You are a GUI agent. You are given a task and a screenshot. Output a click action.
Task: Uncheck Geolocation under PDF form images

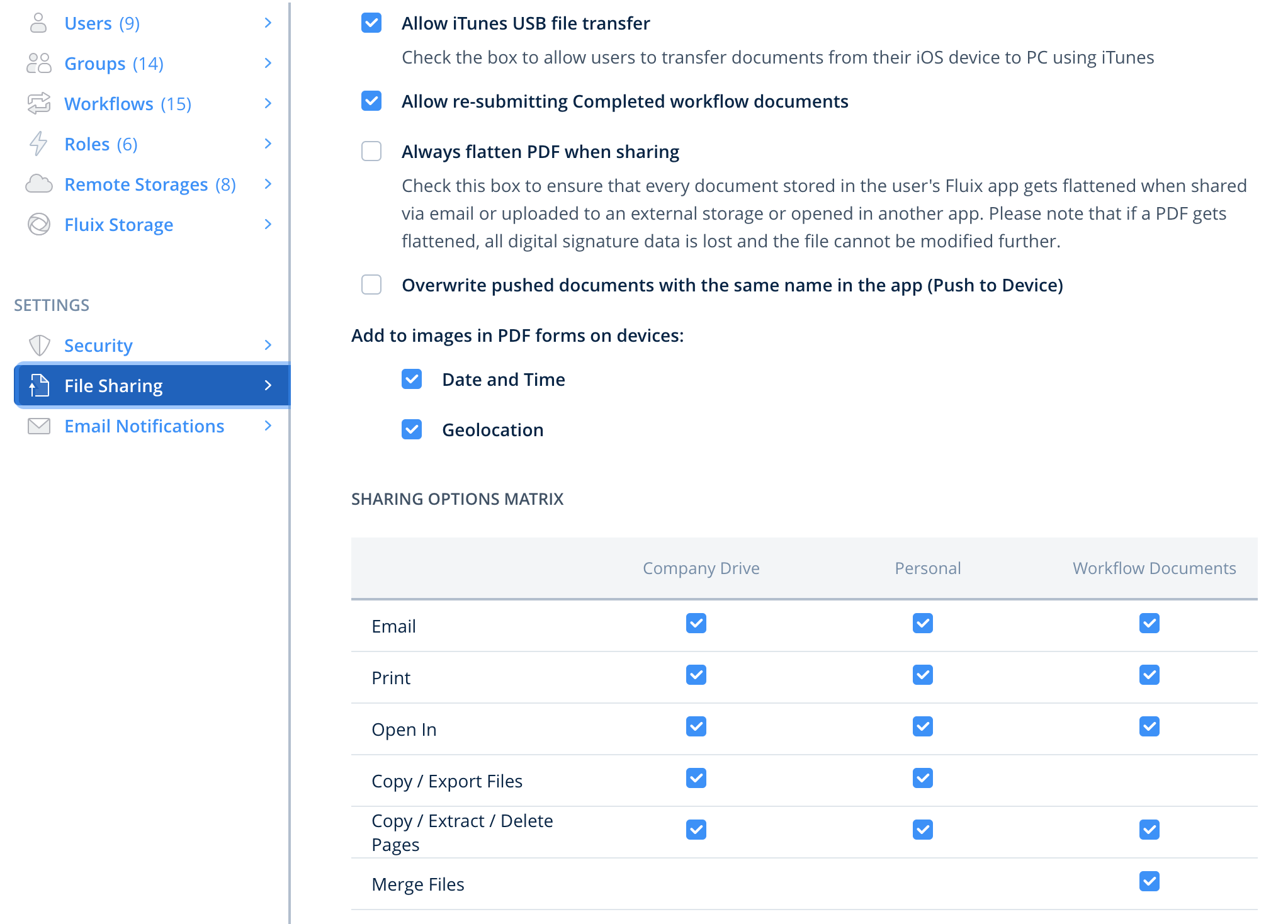click(x=412, y=429)
